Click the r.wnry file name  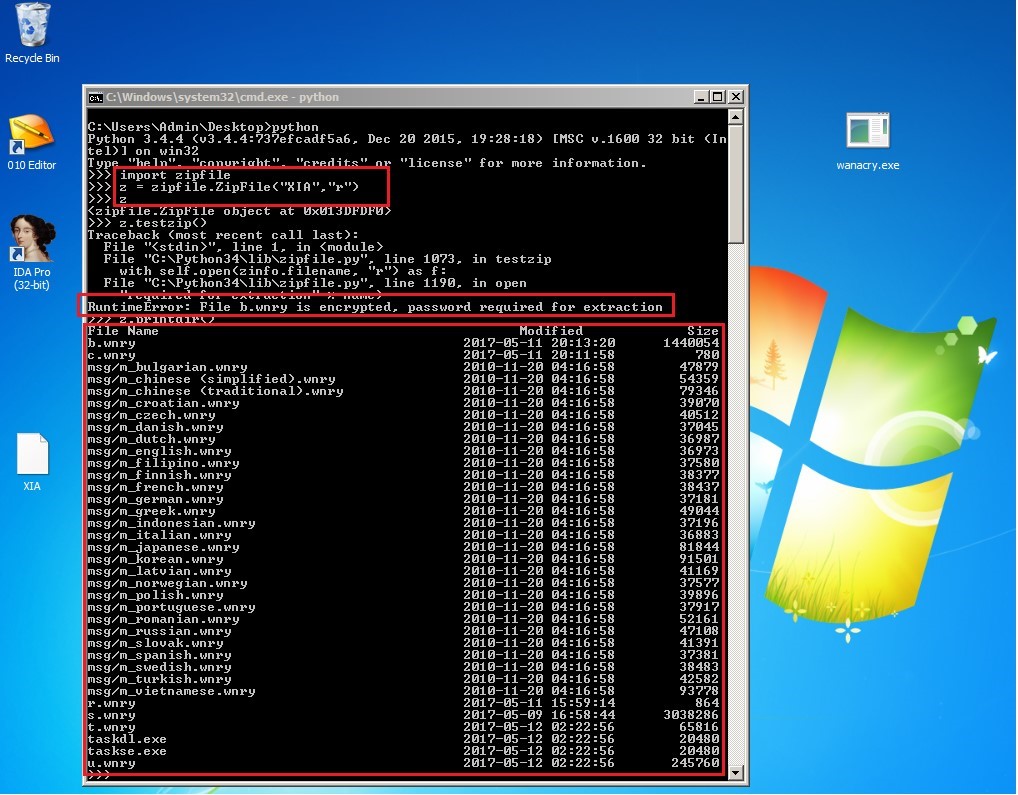[112, 703]
